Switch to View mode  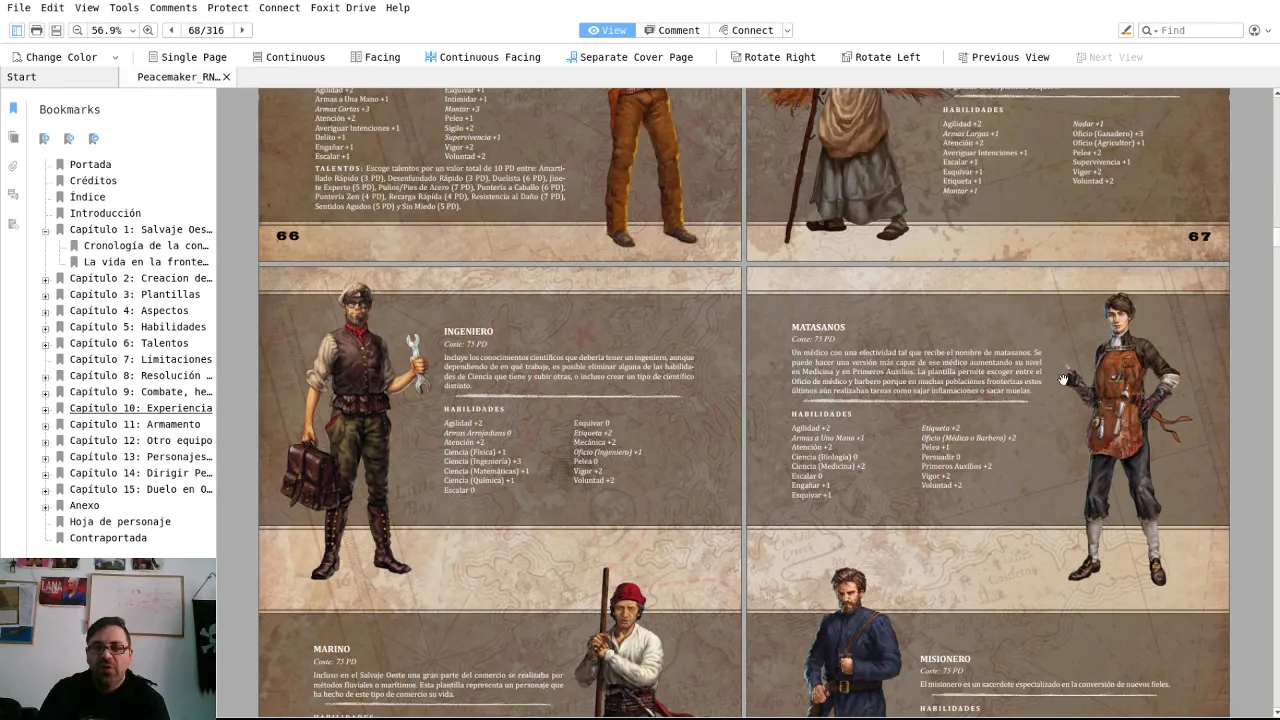pos(607,30)
